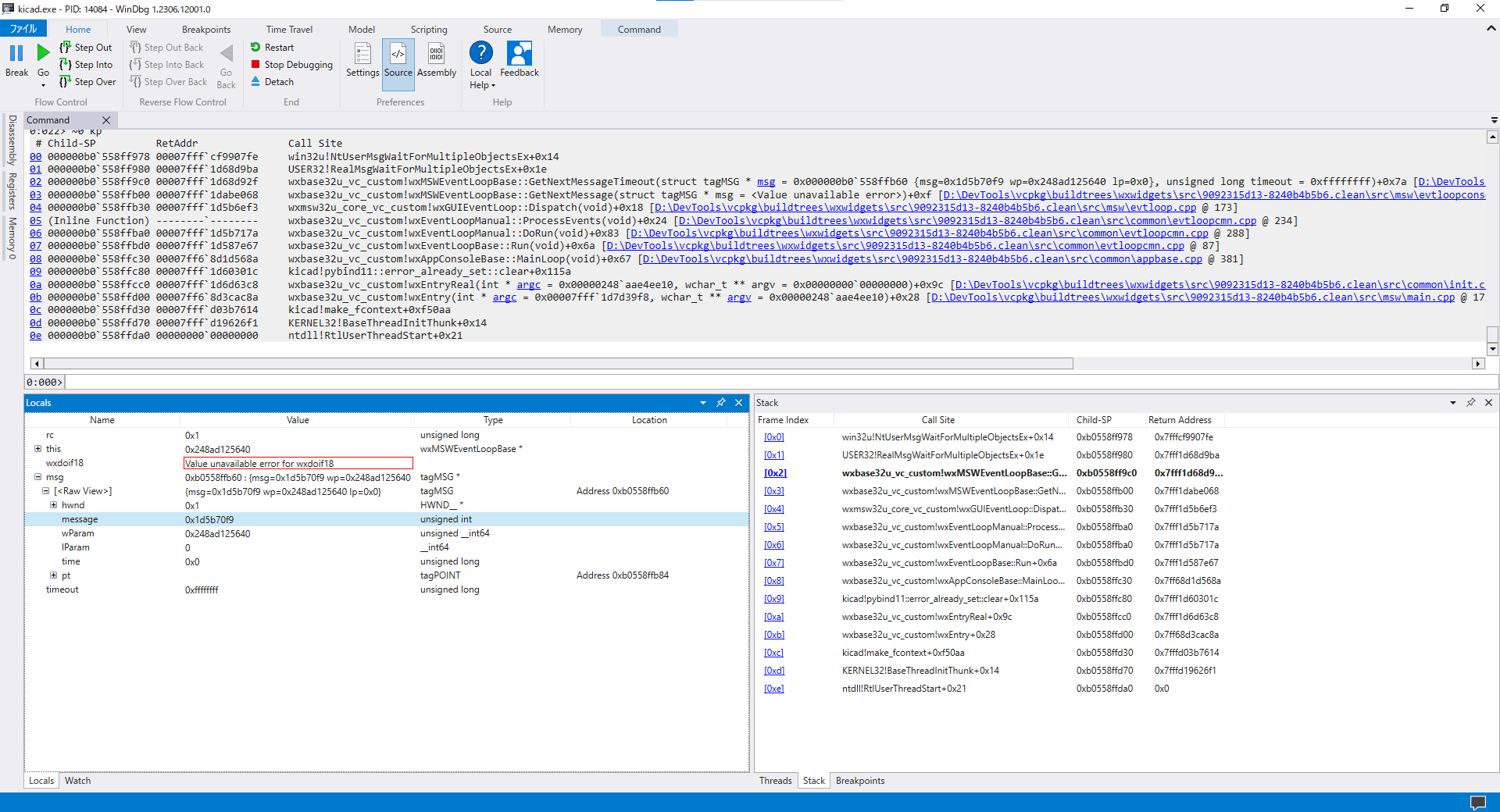Select Assembly mode preference
Image resolution: width=1500 pixels, height=812 pixels.
point(437,60)
